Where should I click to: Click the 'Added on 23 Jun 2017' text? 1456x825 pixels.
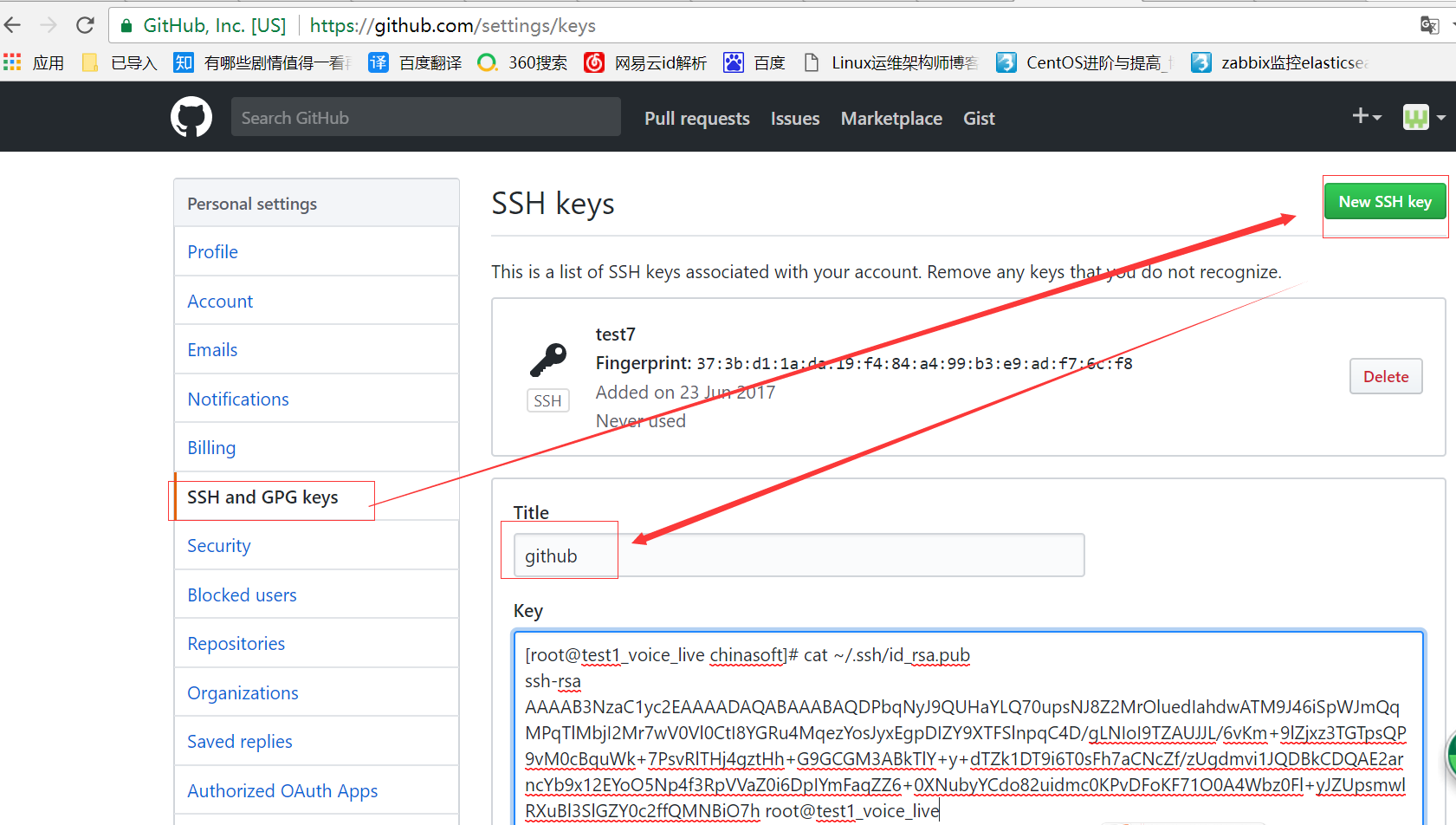click(685, 393)
